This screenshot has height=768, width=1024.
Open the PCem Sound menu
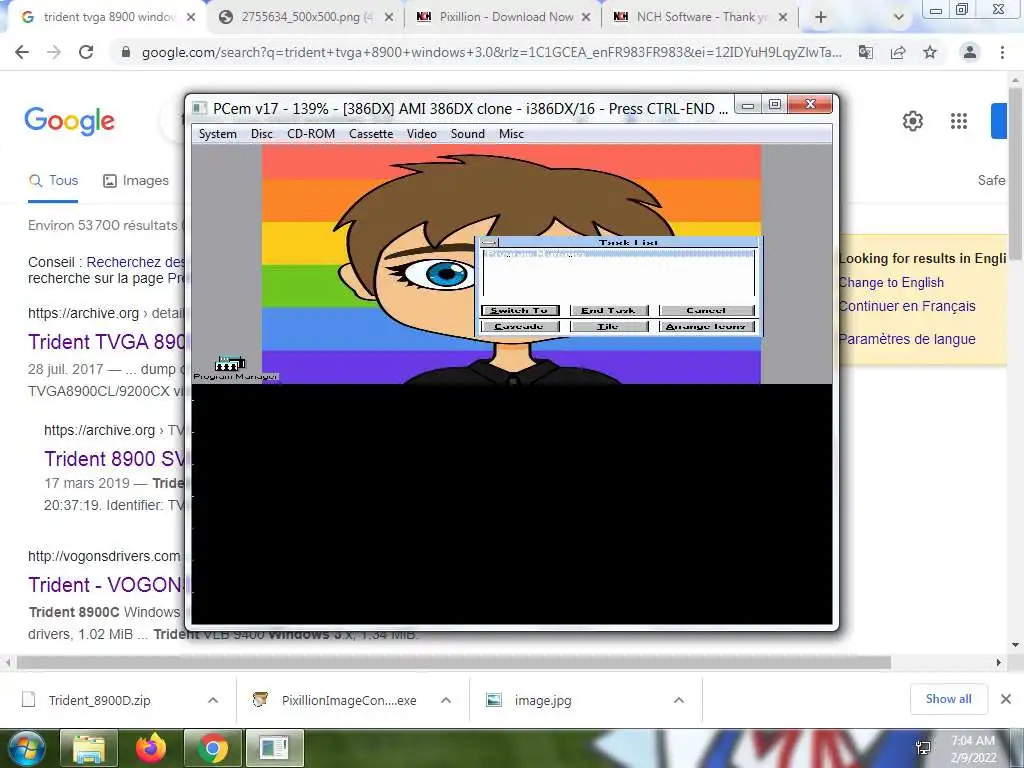pyautogui.click(x=468, y=134)
